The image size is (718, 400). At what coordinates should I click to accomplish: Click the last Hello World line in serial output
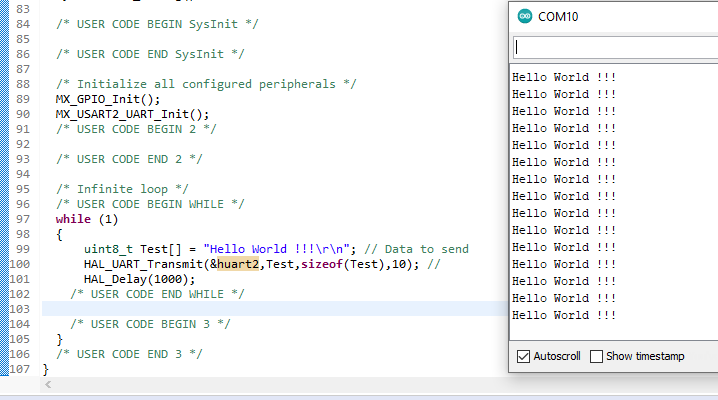(x=563, y=315)
